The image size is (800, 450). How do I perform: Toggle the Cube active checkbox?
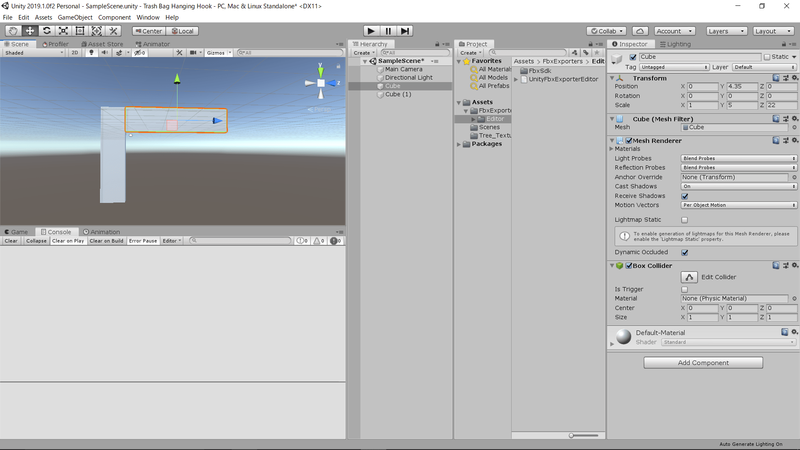[x=633, y=57]
